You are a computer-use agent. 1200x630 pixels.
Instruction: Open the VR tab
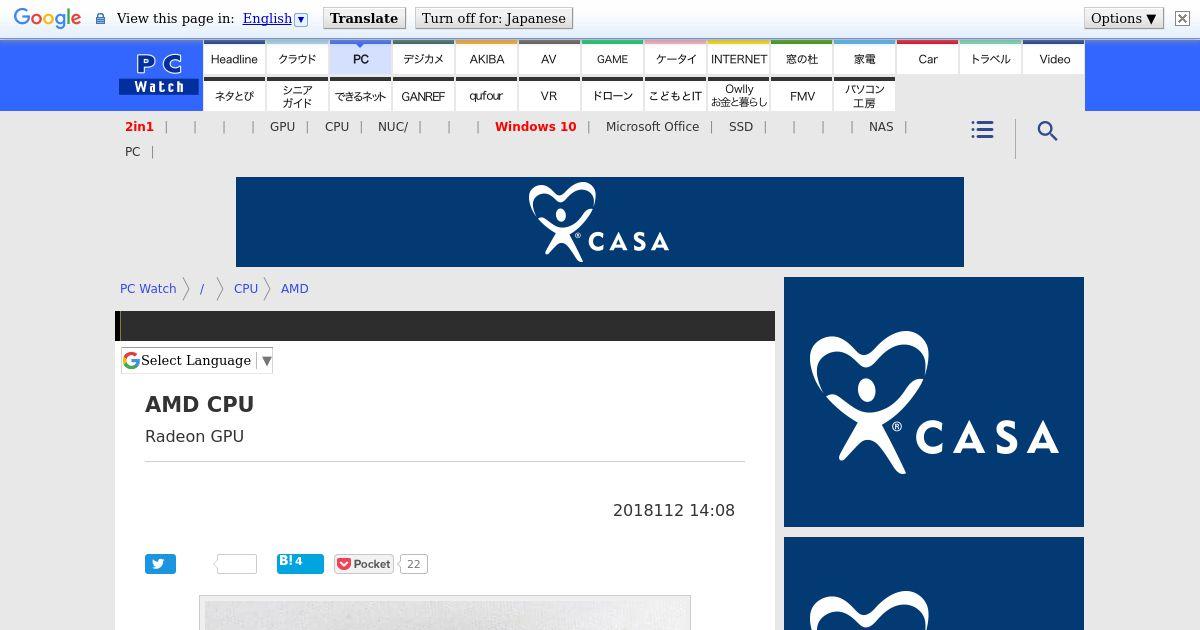(549, 96)
